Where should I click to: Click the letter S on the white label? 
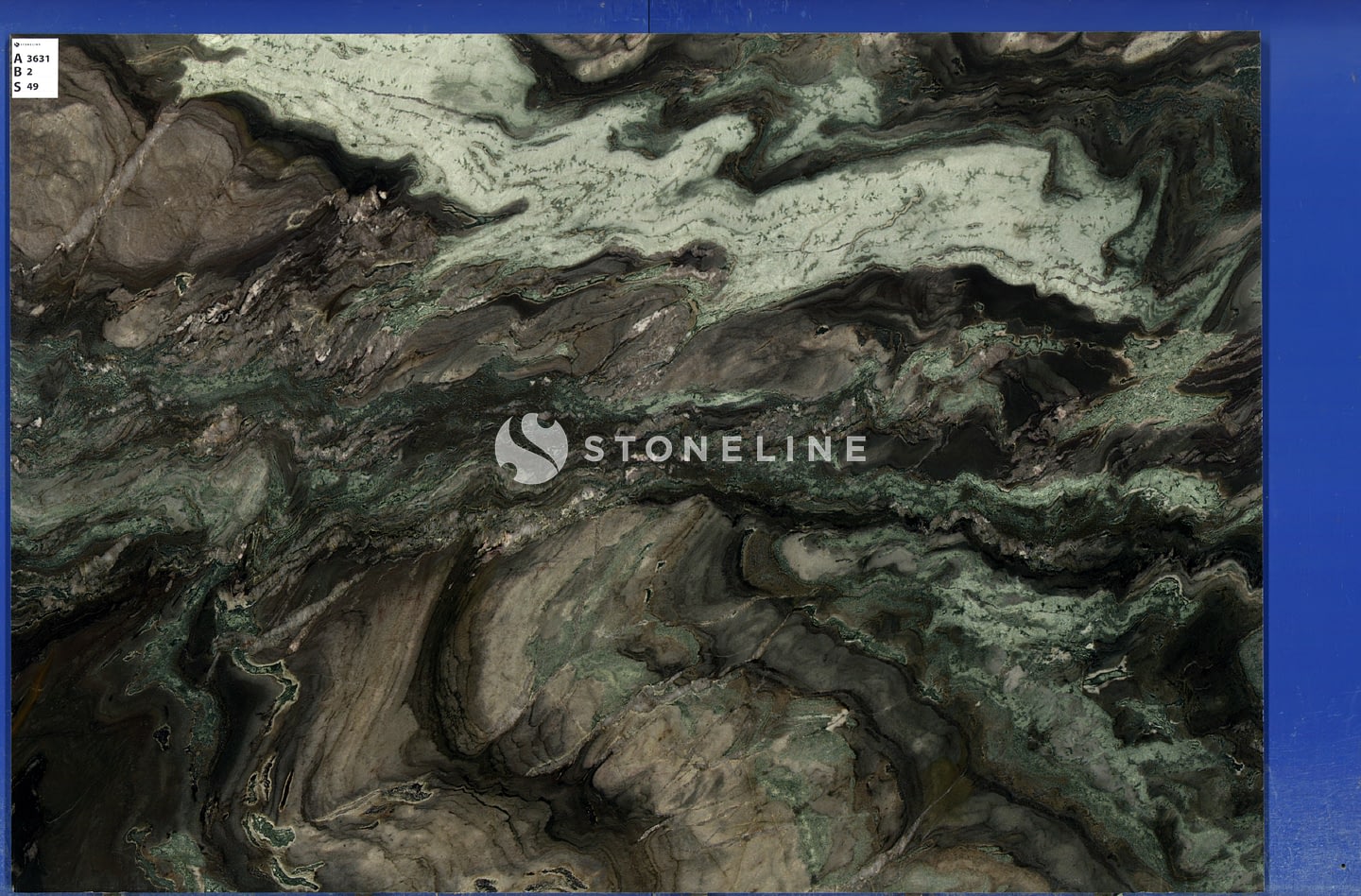[17, 86]
